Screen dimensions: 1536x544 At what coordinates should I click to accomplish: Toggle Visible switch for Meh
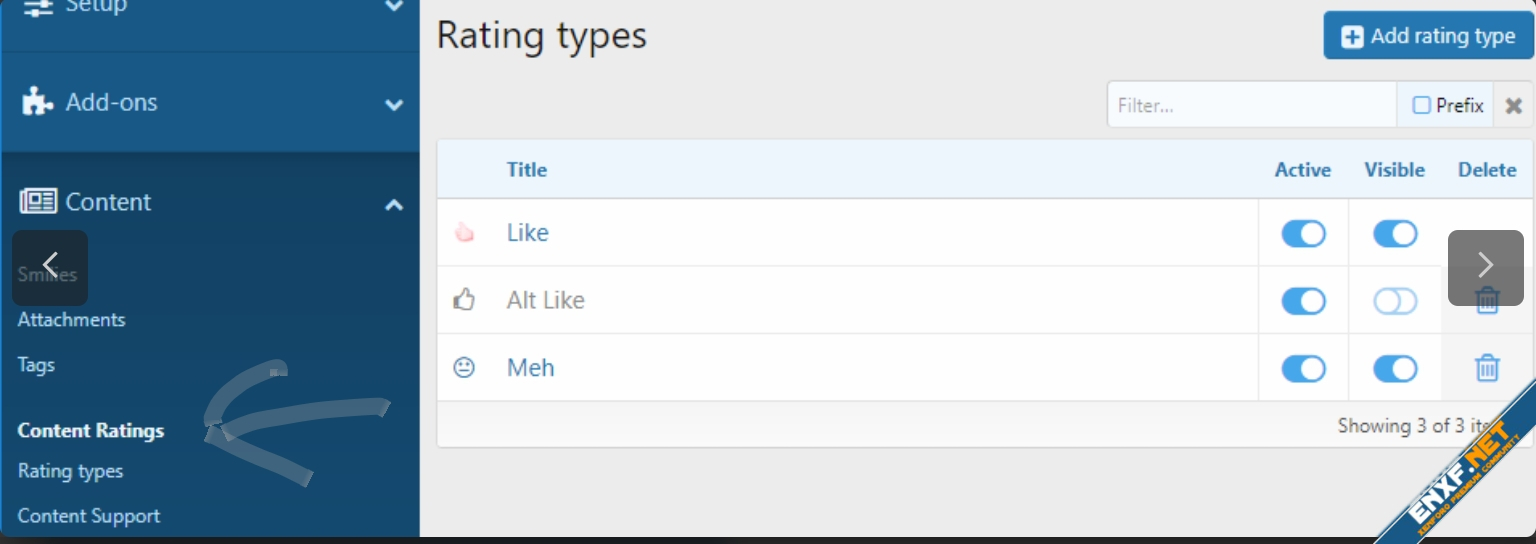click(1394, 368)
